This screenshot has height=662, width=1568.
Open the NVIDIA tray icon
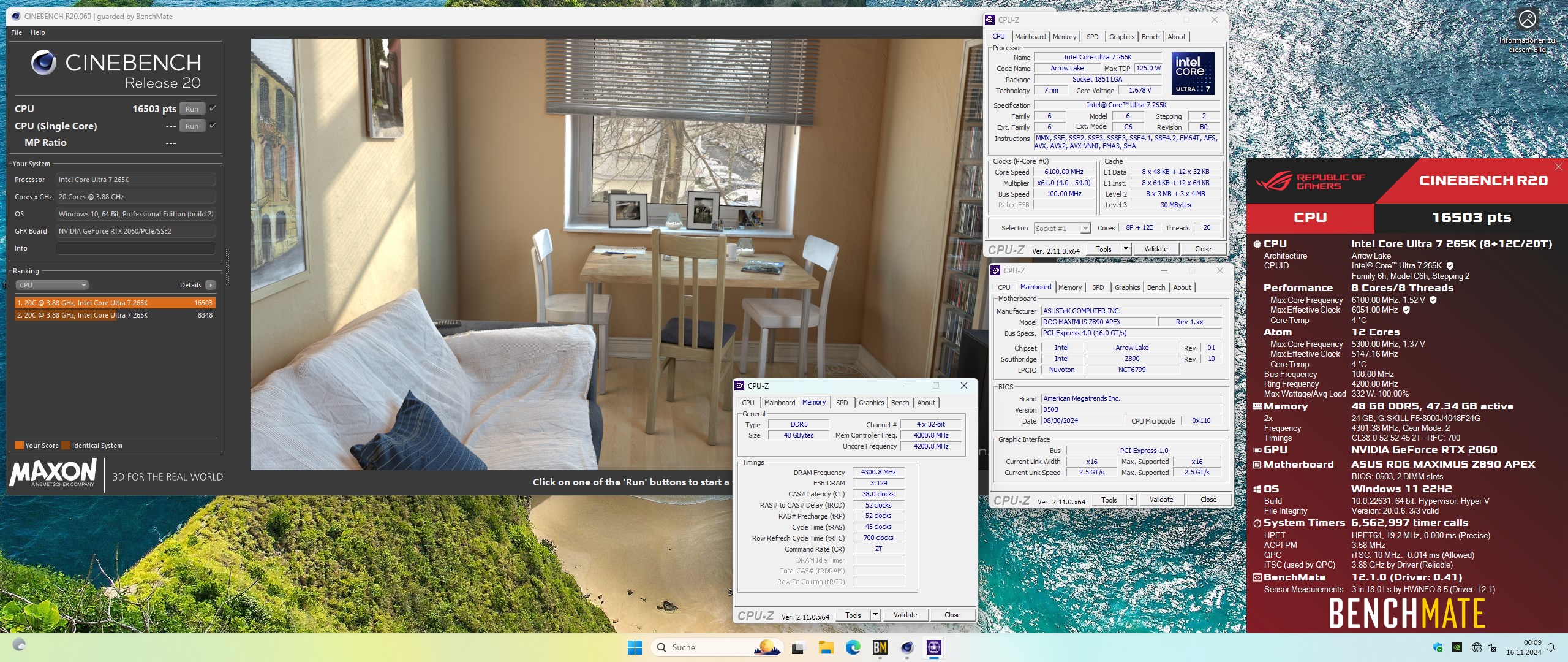coord(1457,647)
